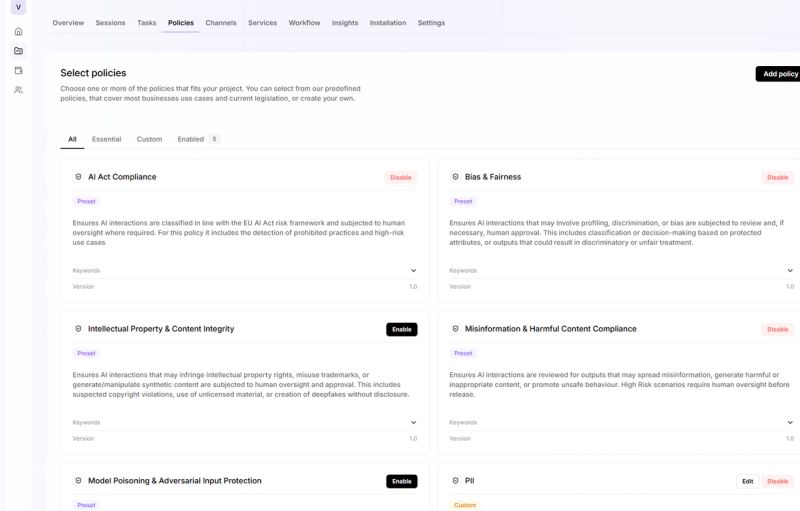Enable Model Poisoning & Adversarial Input Protection
Image resolution: width=800 pixels, height=511 pixels.
[x=402, y=481]
